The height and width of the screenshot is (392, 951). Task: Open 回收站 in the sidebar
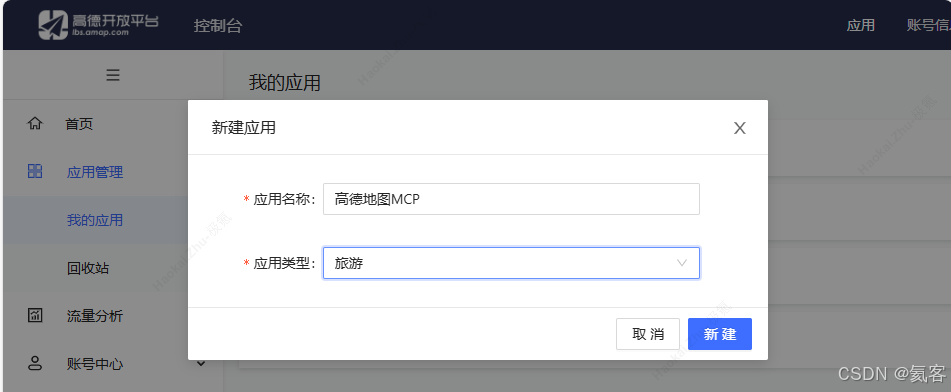pyautogui.click(x=87, y=268)
